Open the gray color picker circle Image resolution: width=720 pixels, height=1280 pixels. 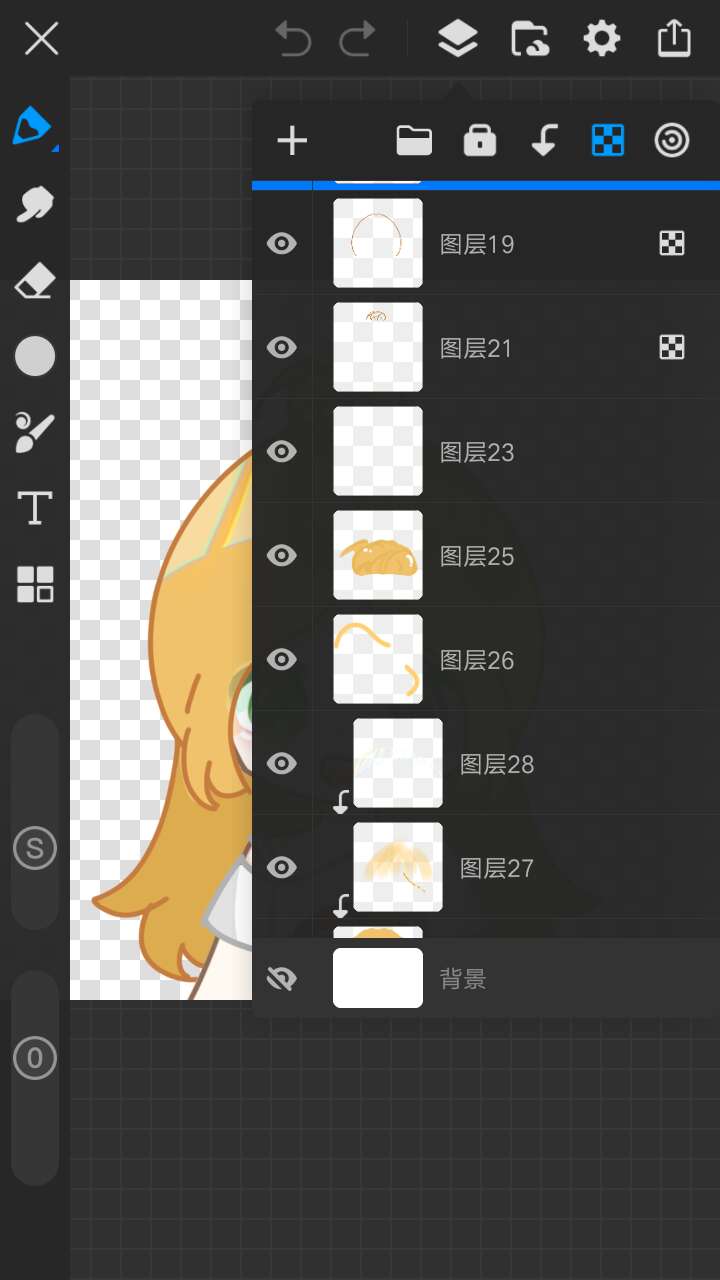[35, 356]
